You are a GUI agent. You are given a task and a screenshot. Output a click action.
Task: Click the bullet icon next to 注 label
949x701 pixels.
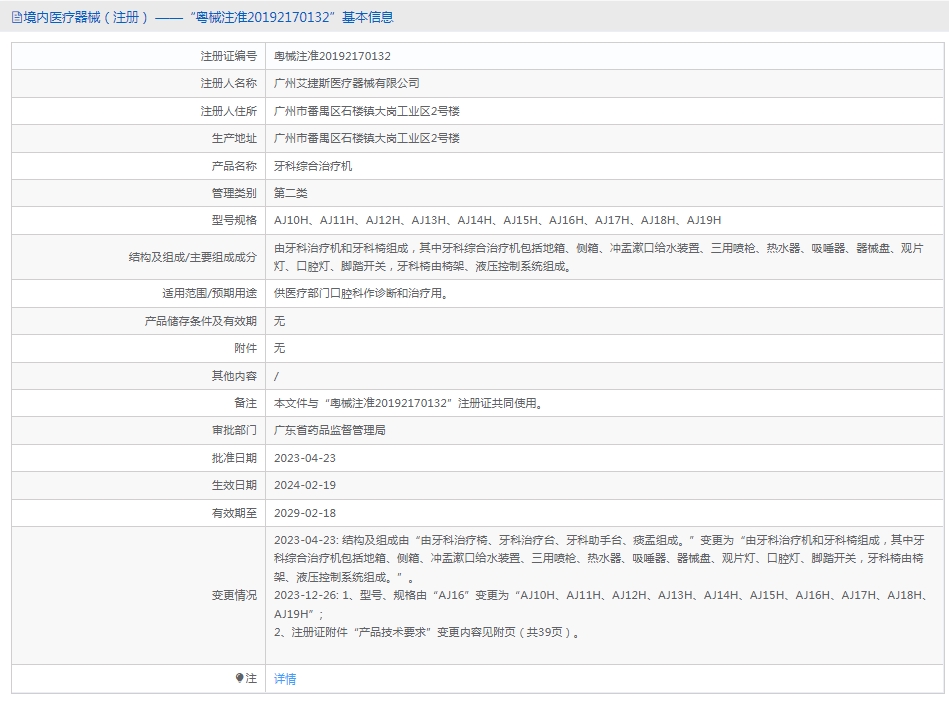coord(239,678)
